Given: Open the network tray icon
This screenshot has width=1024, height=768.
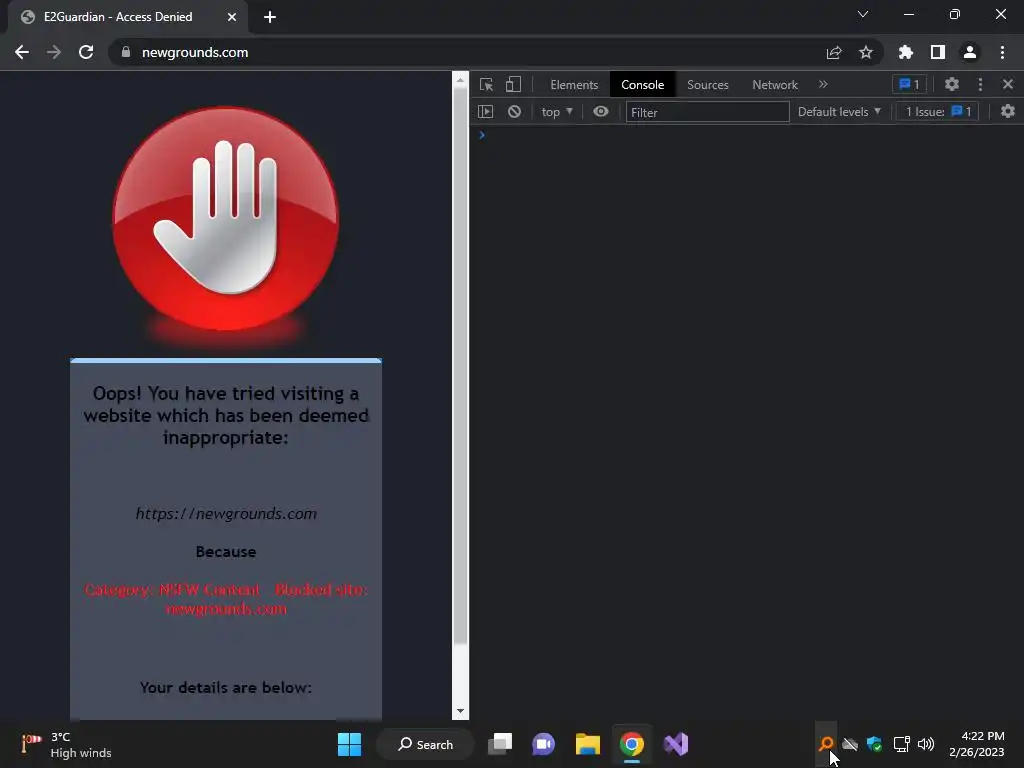Looking at the screenshot, I should pyautogui.click(x=902, y=744).
